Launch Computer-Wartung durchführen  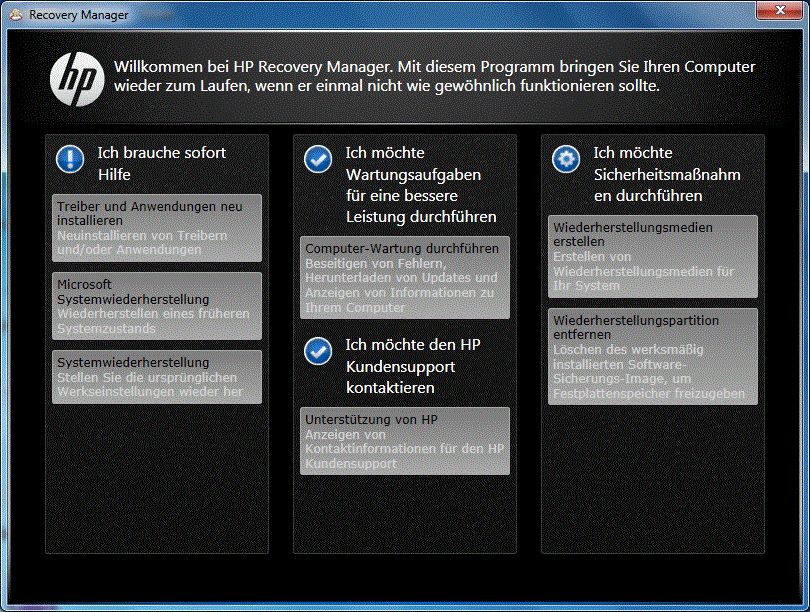(405, 277)
